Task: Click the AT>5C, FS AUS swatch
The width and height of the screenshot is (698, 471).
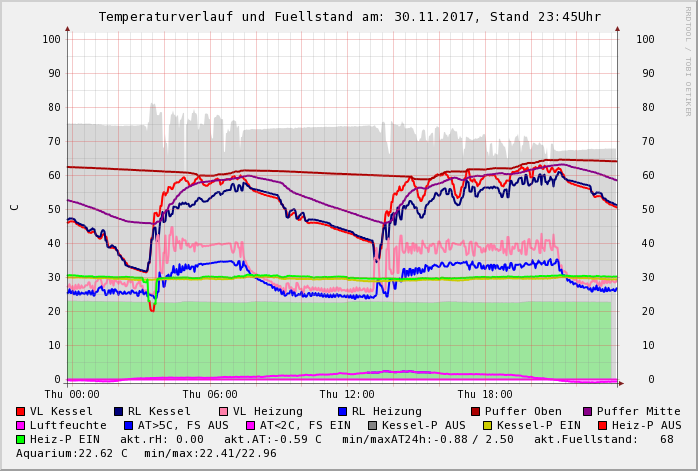Action: (x=129, y=425)
